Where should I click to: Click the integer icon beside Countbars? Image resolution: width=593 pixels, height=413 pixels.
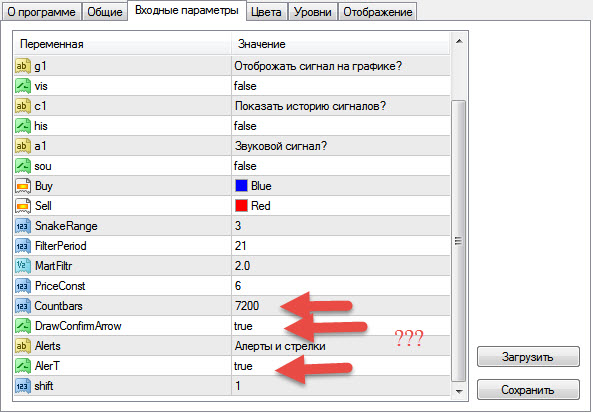[23, 306]
